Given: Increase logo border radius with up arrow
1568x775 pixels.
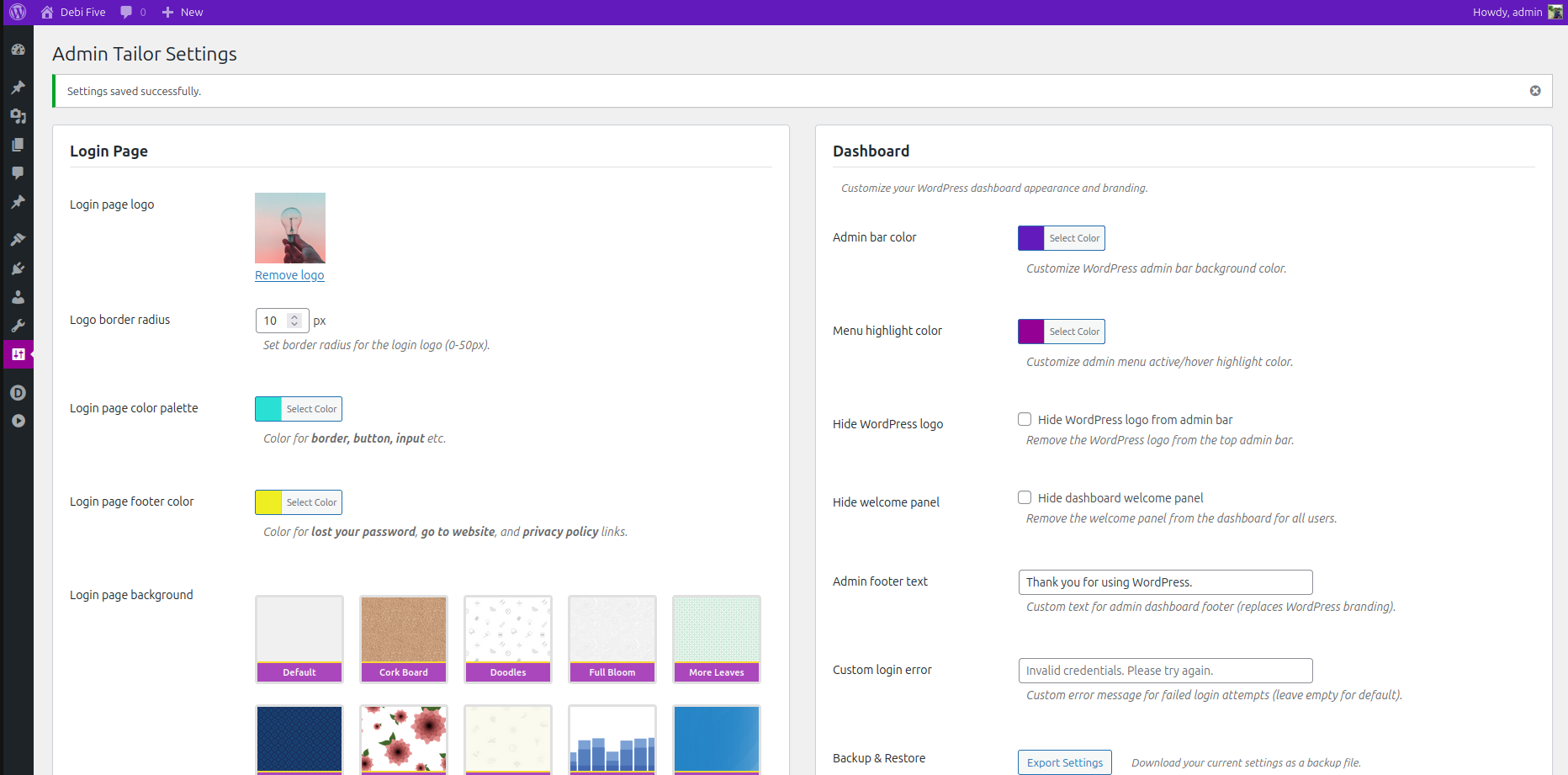Looking at the screenshot, I should click(294, 317).
